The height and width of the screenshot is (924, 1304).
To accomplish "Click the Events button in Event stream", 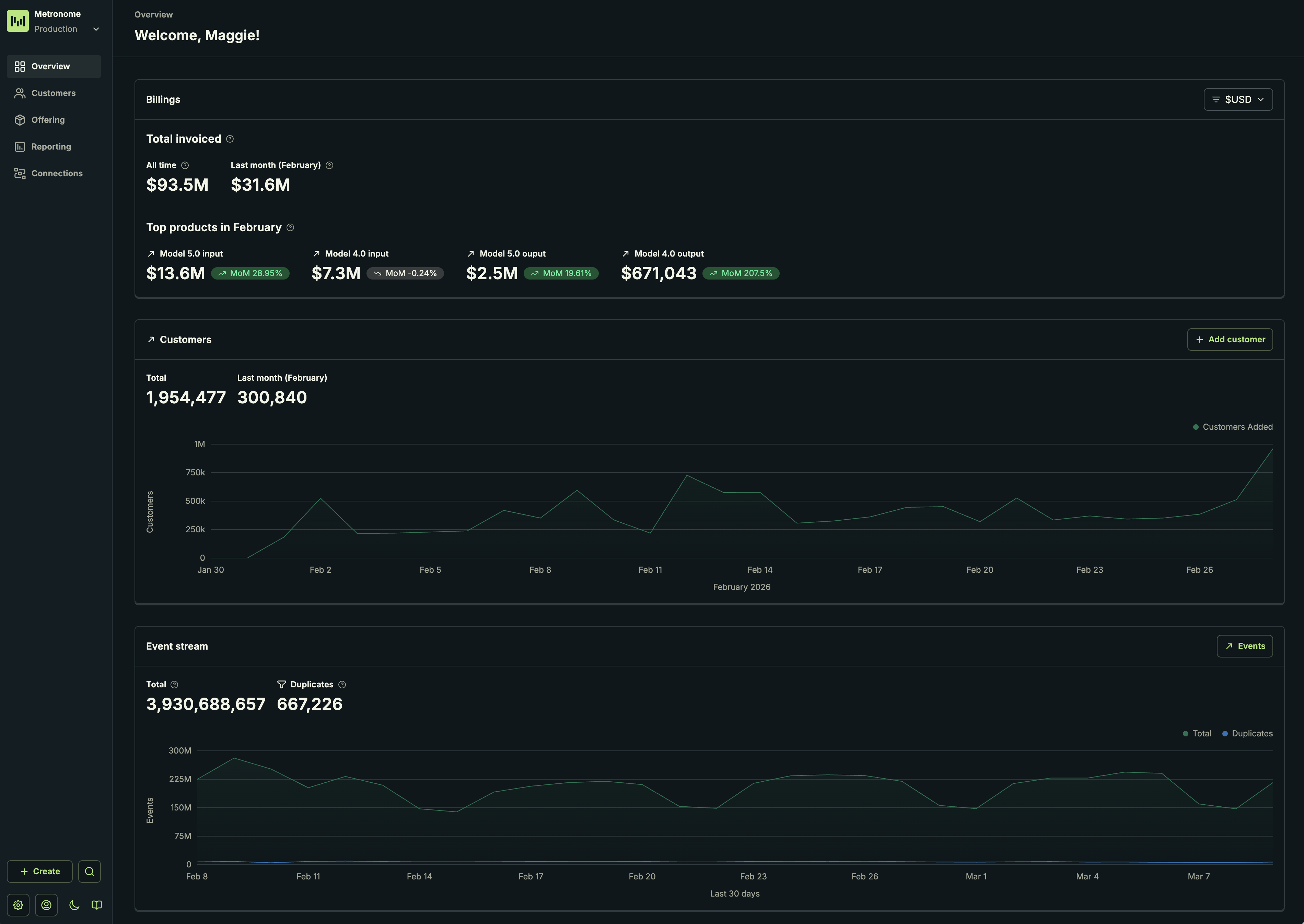I will (1245, 646).
